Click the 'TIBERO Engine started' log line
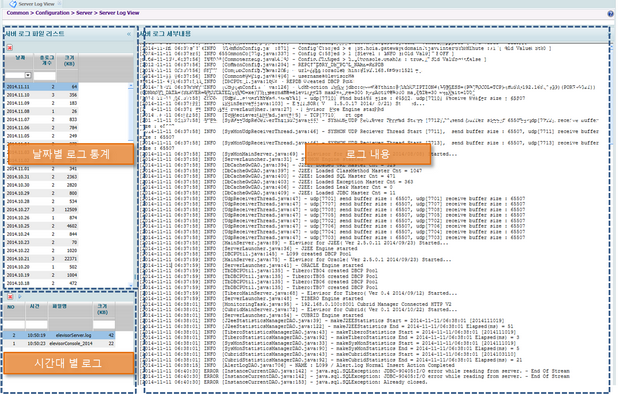The width and height of the screenshot is (618, 395). coord(252,299)
